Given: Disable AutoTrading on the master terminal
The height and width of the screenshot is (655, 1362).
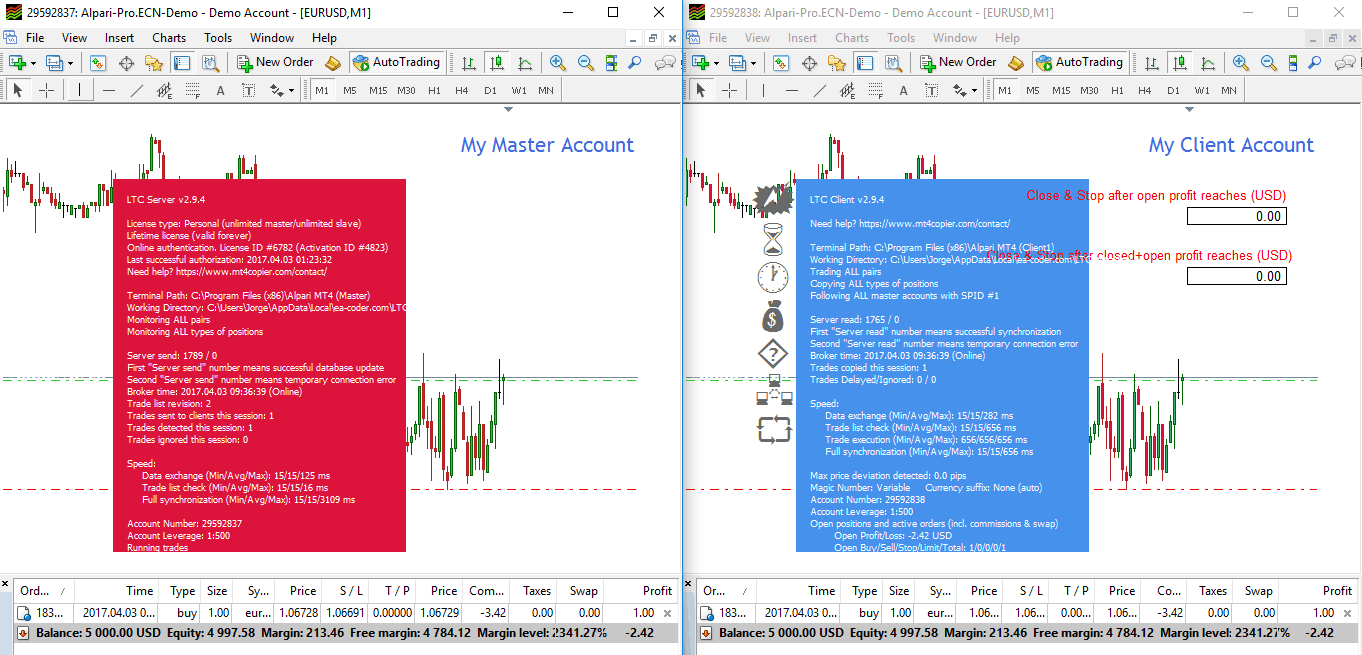Looking at the screenshot, I should [x=396, y=61].
